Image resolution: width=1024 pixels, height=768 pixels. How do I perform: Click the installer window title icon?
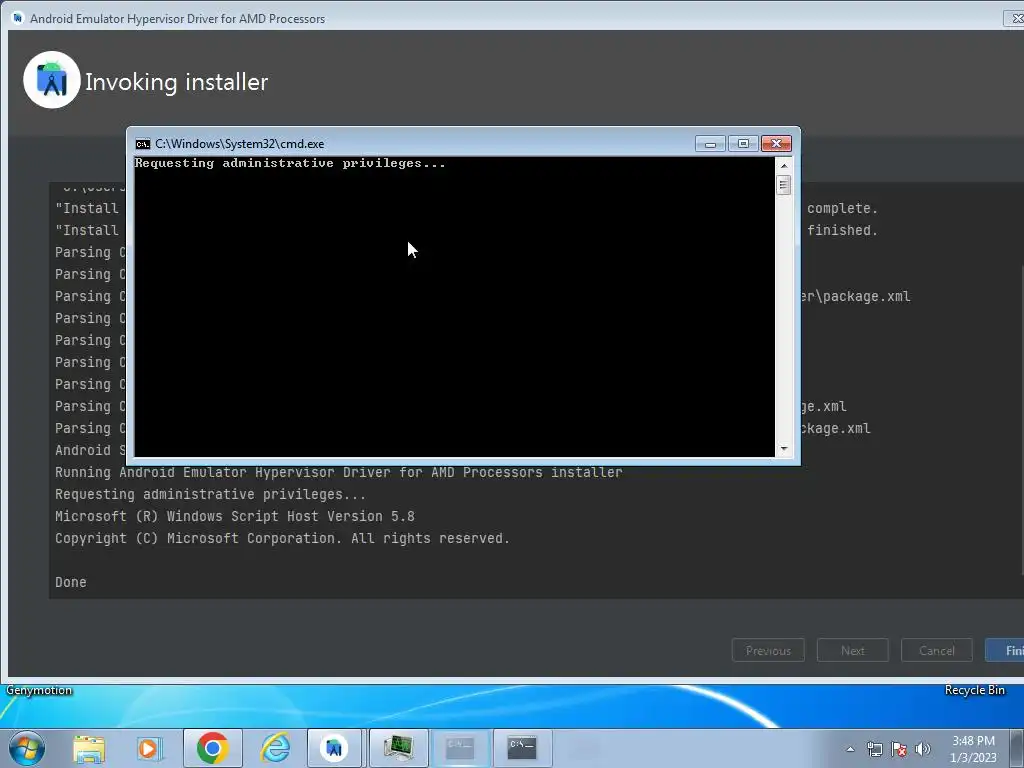click(18, 18)
